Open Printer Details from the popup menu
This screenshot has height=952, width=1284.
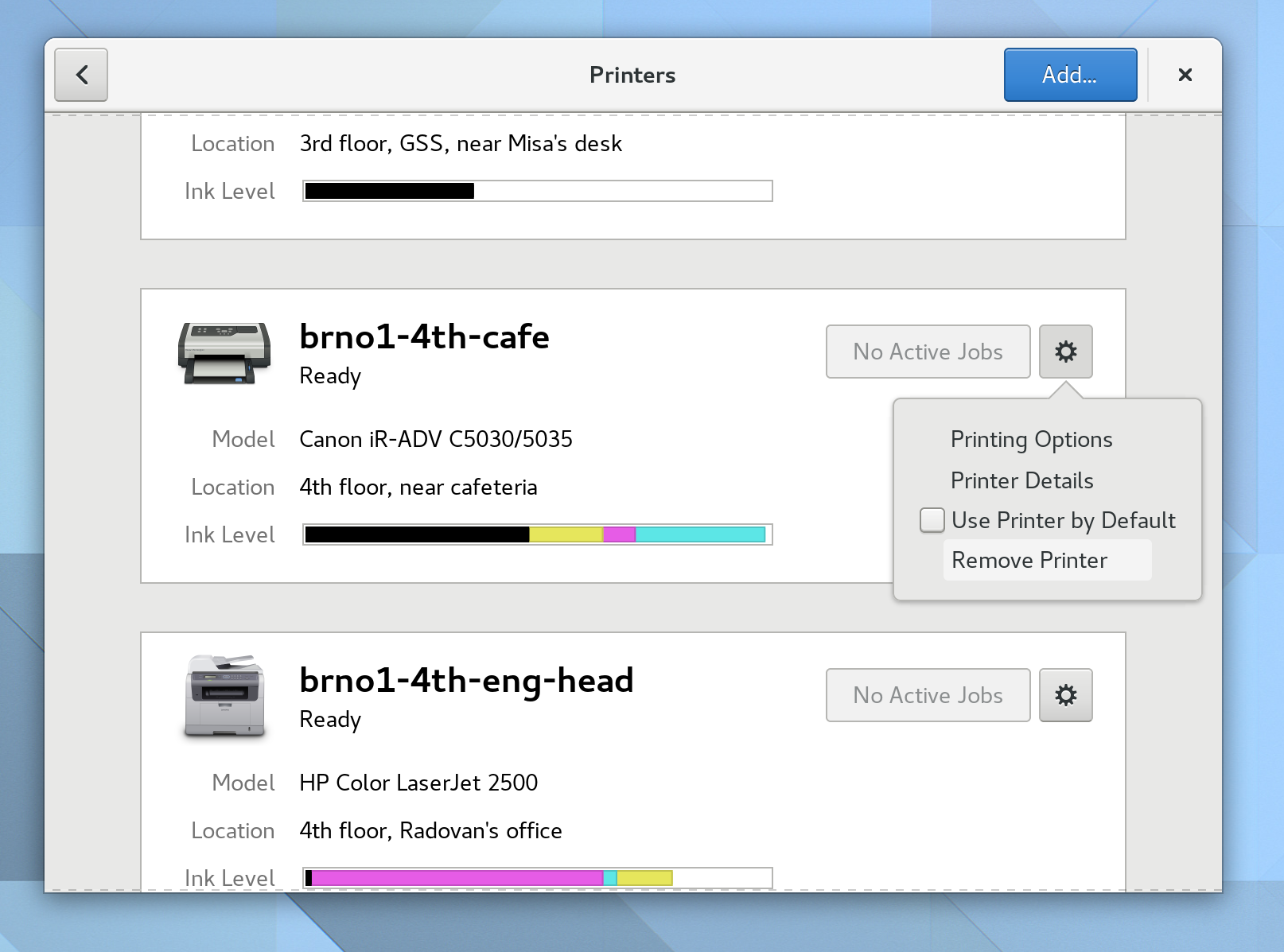[x=1021, y=480]
